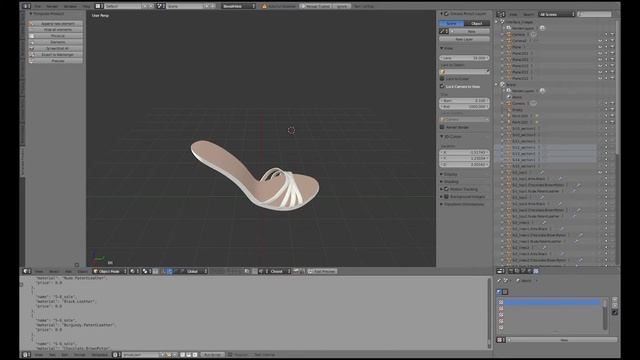The image size is (640, 360).
Task: Select the highlighted material slot row
Action: (x=550, y=302)
